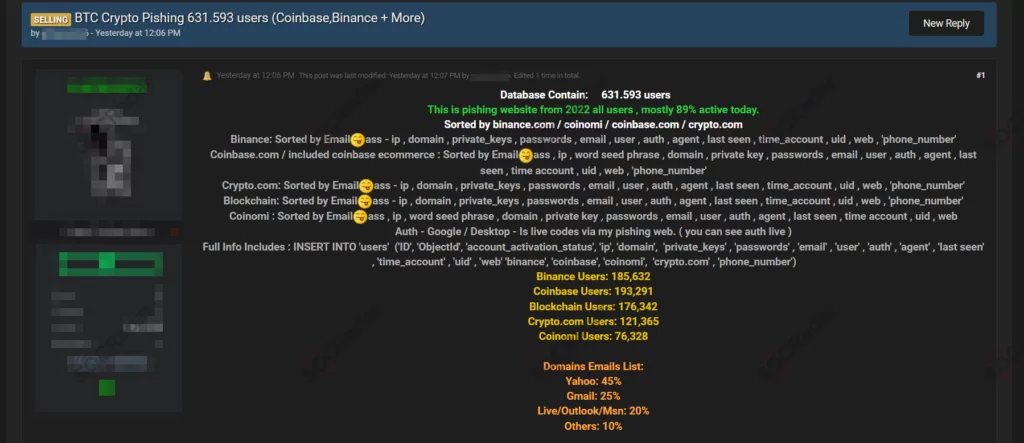Click the 'Edited 1 time in total' note
1024x443 pixels.
(x=547, y=76)
